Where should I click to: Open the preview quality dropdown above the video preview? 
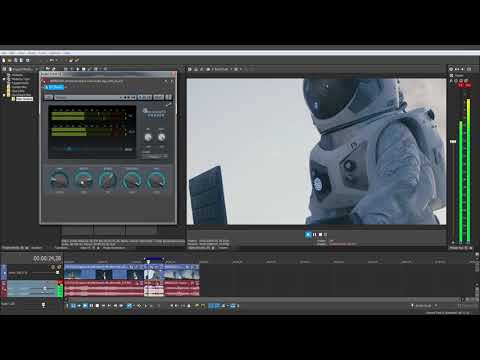click(223, 69)
